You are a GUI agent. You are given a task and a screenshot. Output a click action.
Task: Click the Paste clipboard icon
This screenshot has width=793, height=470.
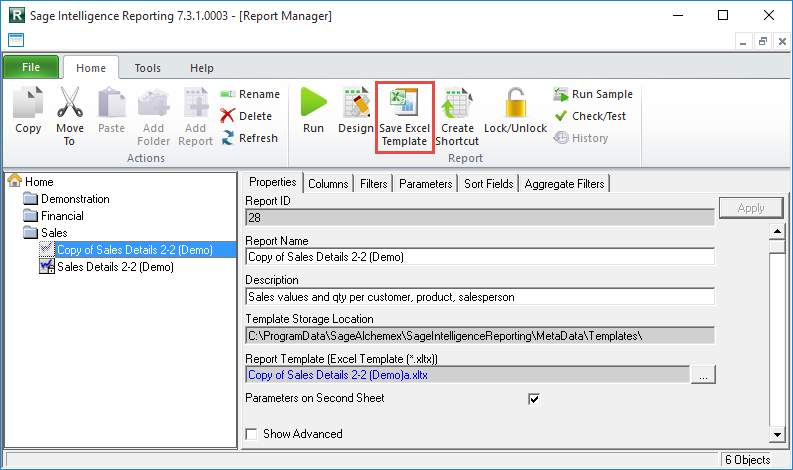coord(111,102)
